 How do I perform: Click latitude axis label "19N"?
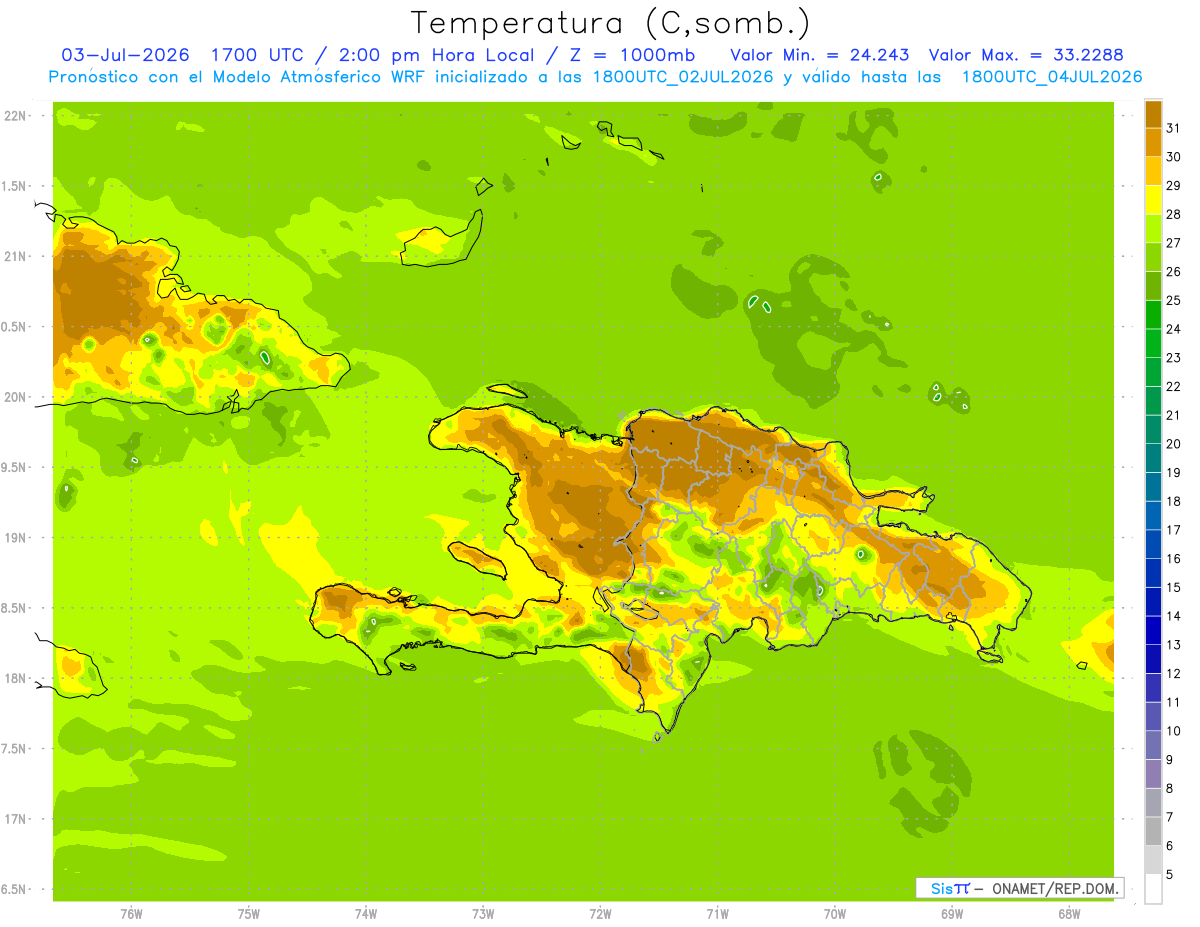point(15,537)
